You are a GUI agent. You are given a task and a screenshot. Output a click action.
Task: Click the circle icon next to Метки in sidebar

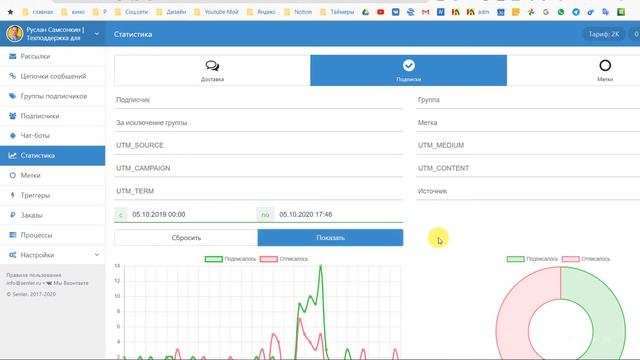13,175
